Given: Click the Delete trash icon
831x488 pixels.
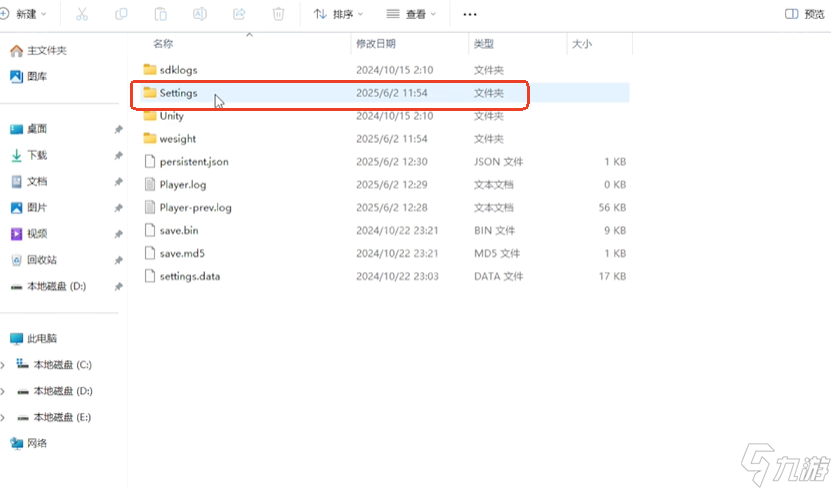Looking at the screenshot, I should tap(278, 14).
